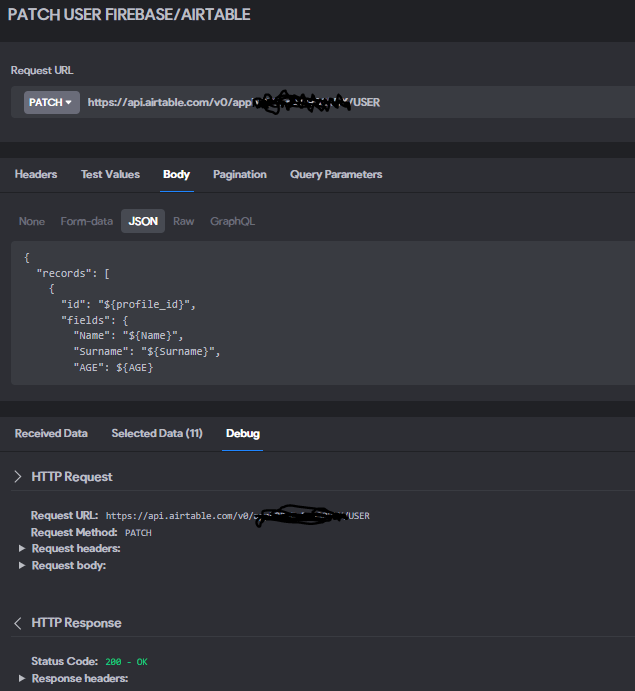Select the Debug tab
This screenshot has height=691, width=635.
tap(243, 433)
